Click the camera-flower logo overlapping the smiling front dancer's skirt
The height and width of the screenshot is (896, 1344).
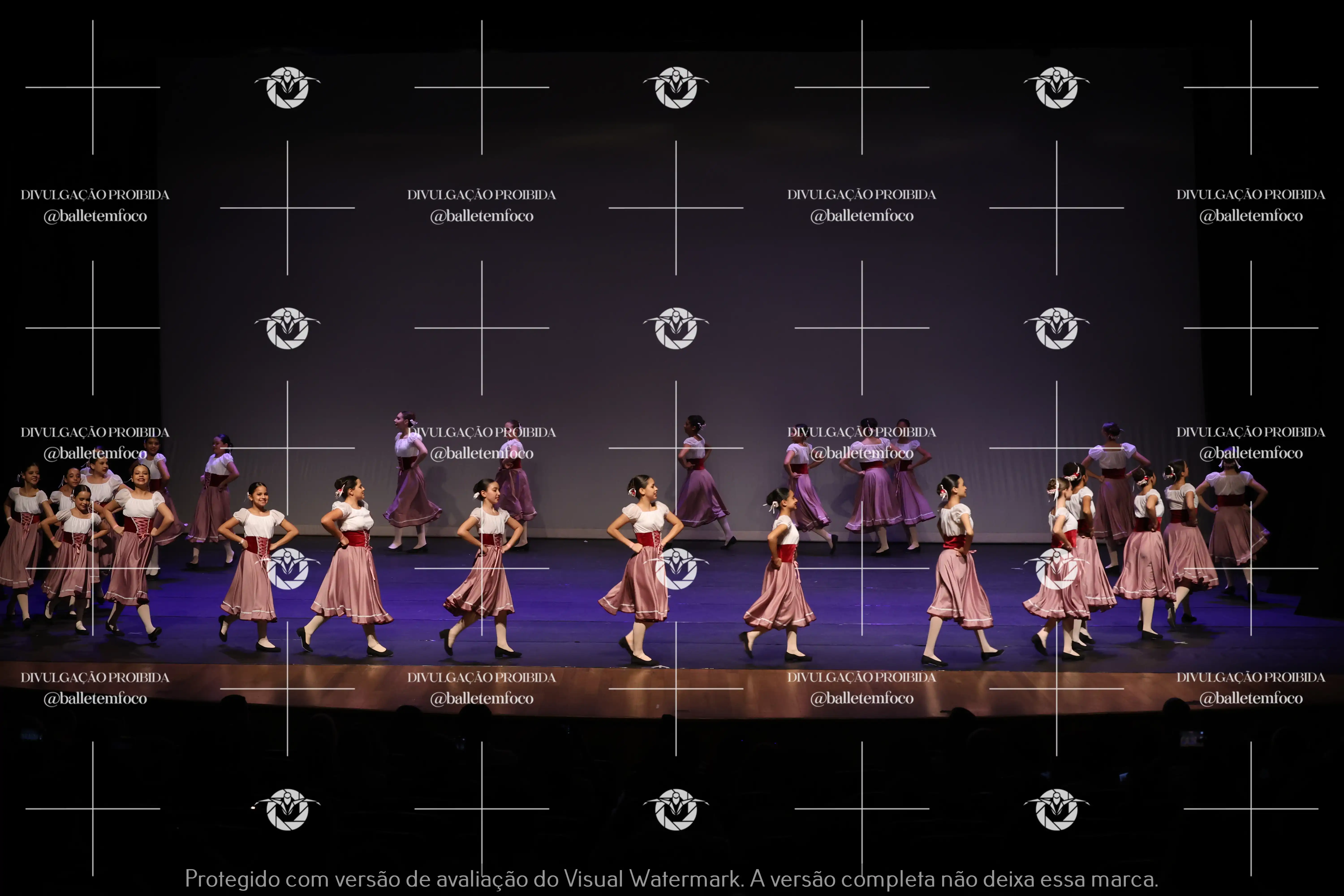pyautogui.click(x=287, y=569)
